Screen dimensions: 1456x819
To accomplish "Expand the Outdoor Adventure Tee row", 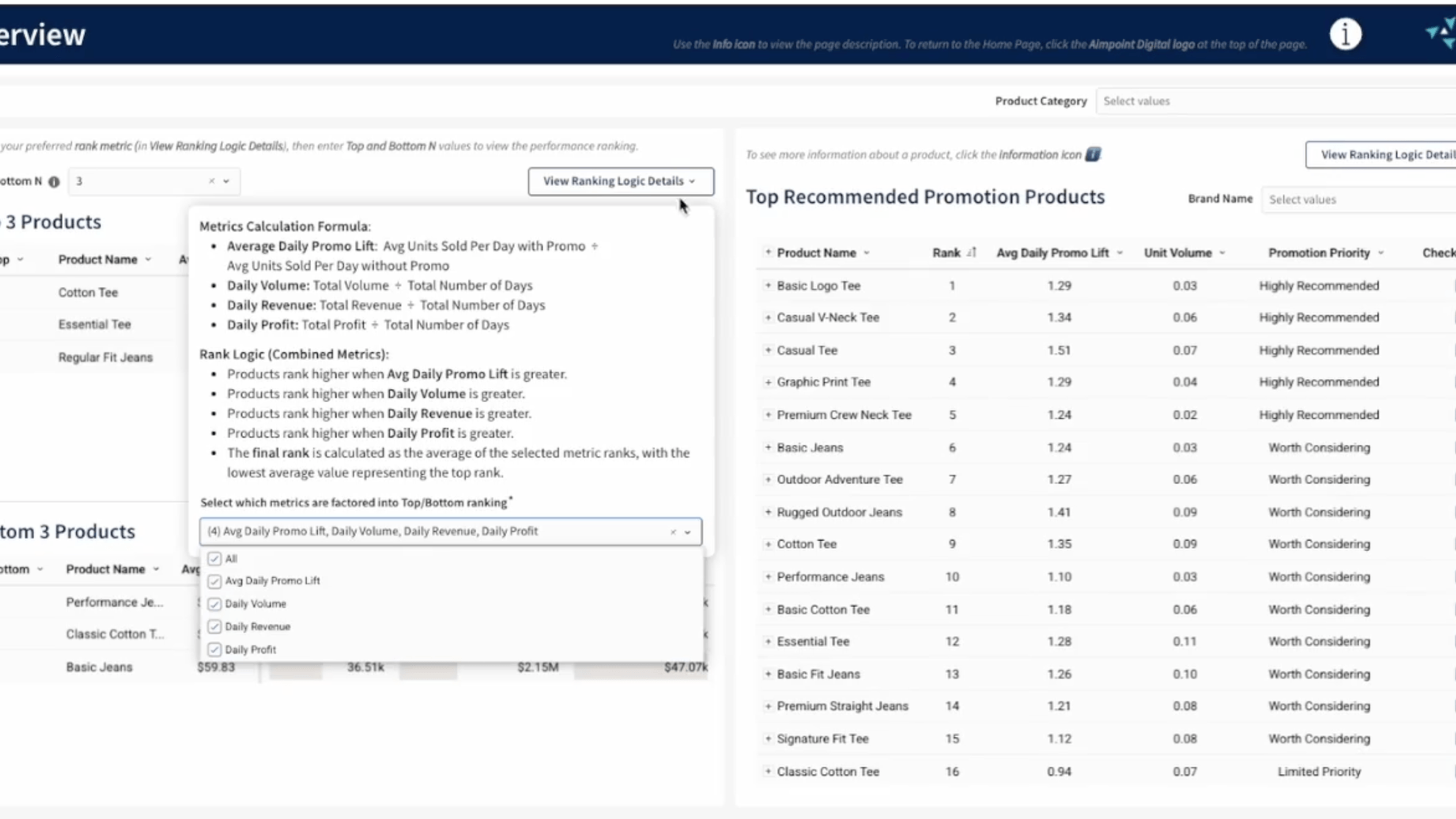I will point(767,479).
